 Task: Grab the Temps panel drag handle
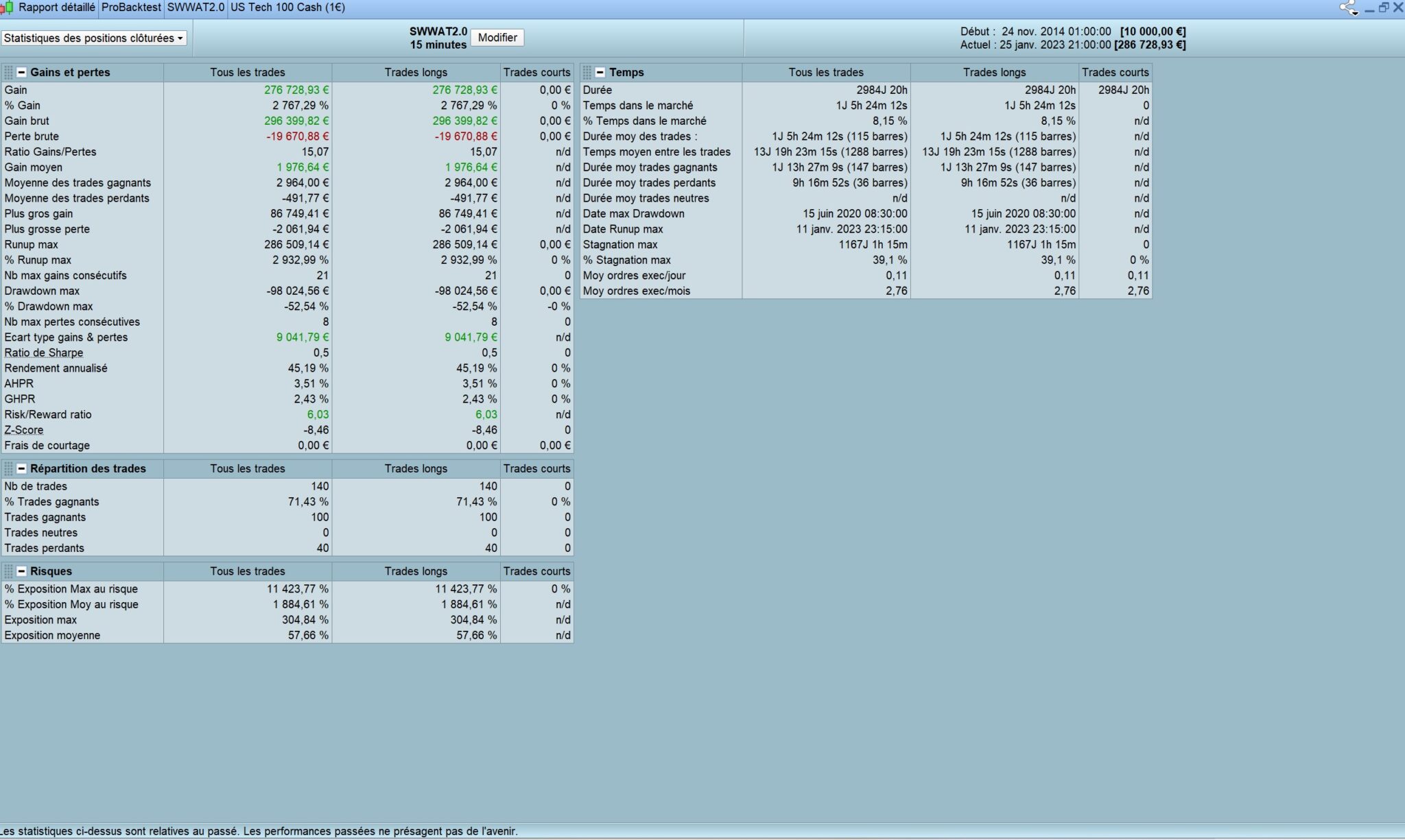pos(587,73)
